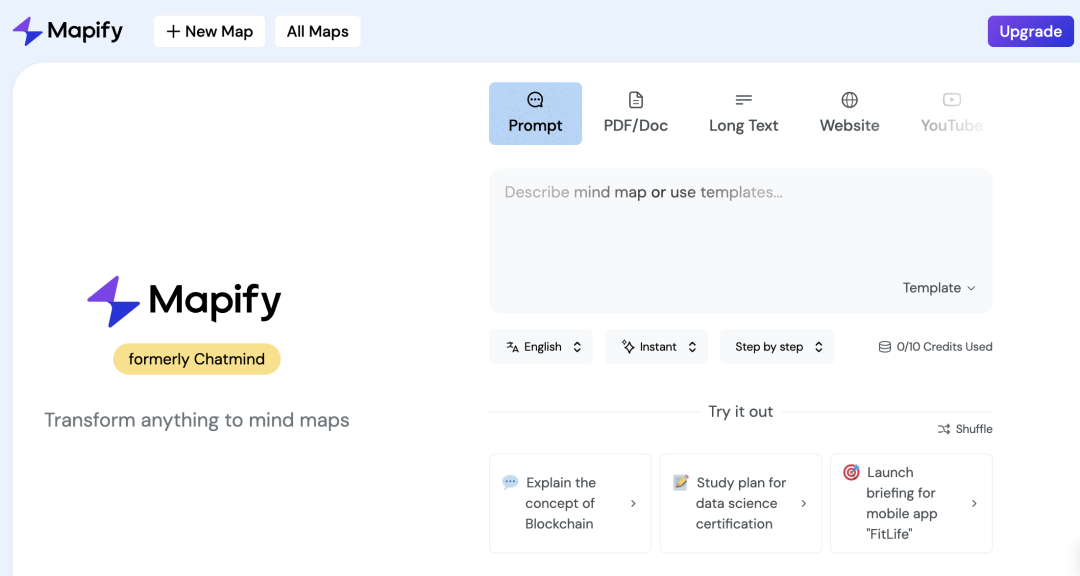Image resolution: width=1080 pixels, height=576 pixels.
Task: Switch to the PDF/Doc tab
Action: [636, 114]
